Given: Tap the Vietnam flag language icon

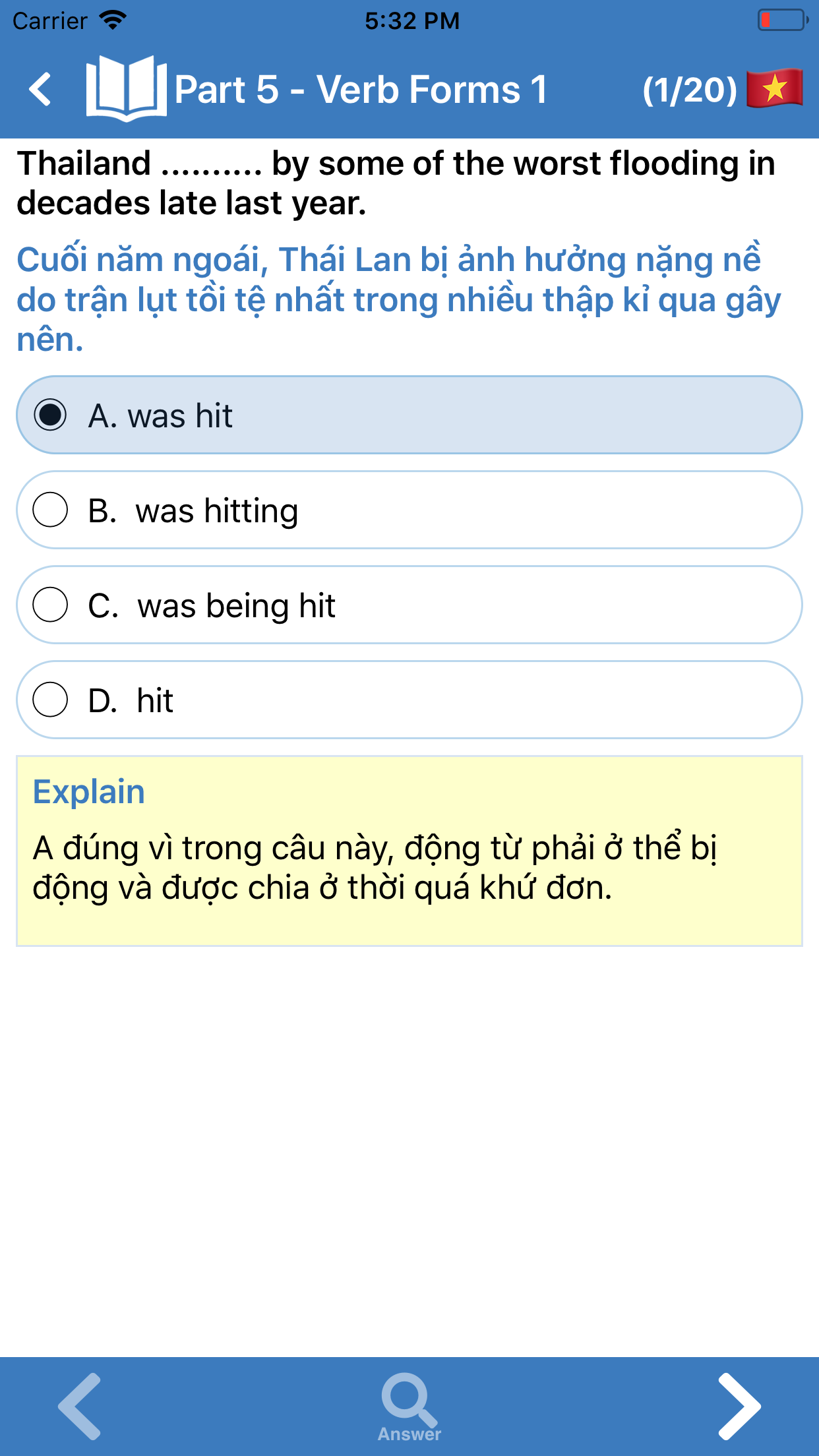Looking at the screenshot, I should click(x=774, y=88).
